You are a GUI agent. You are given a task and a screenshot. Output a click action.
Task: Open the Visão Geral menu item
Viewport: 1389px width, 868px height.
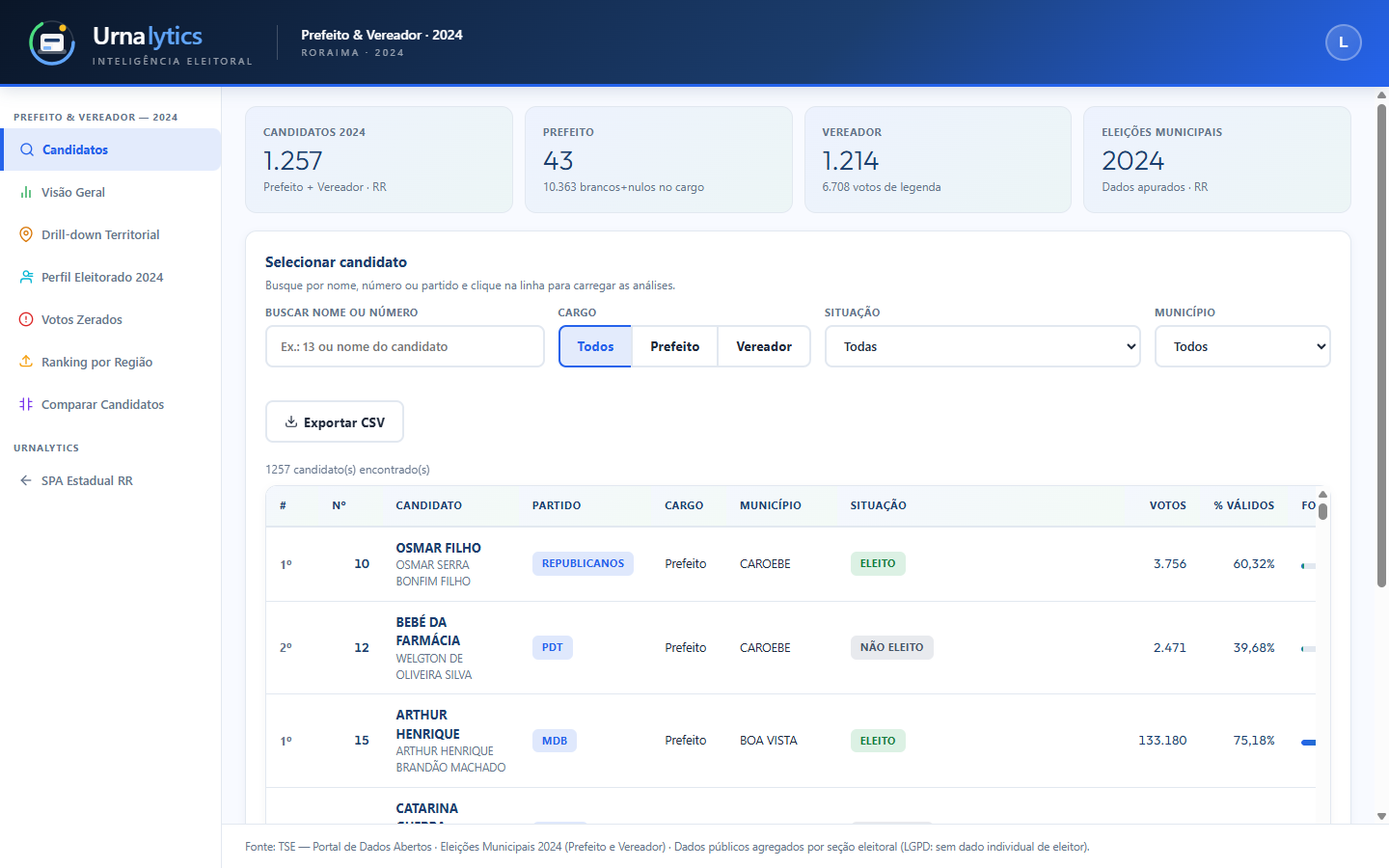[x=111, y=192]
